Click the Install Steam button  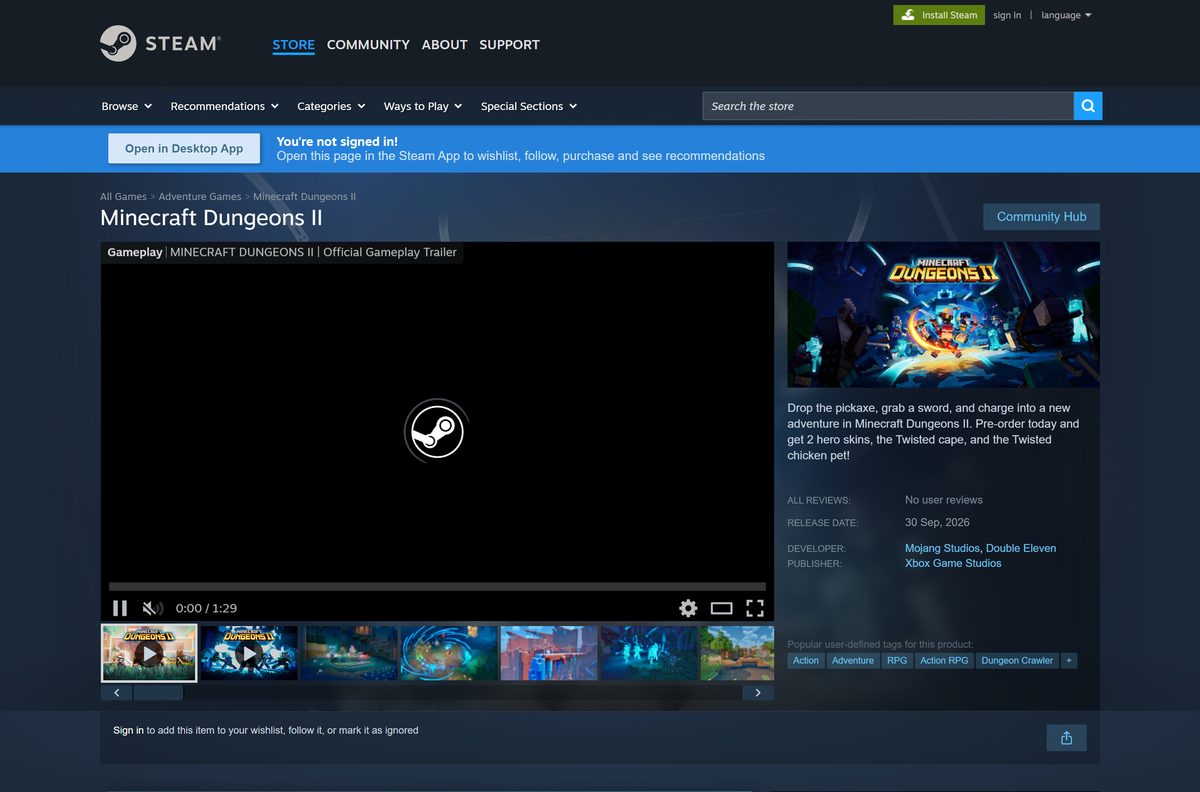tap(939, 15)
